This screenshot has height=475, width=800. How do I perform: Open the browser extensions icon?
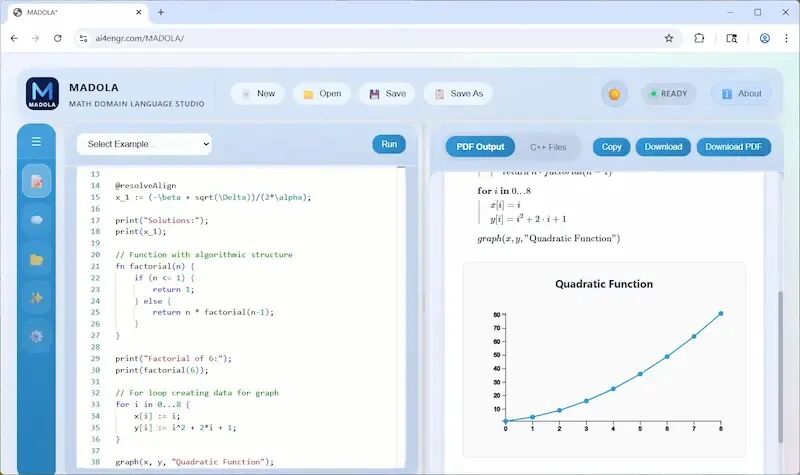pyautogui.click(x=699, y=38)
